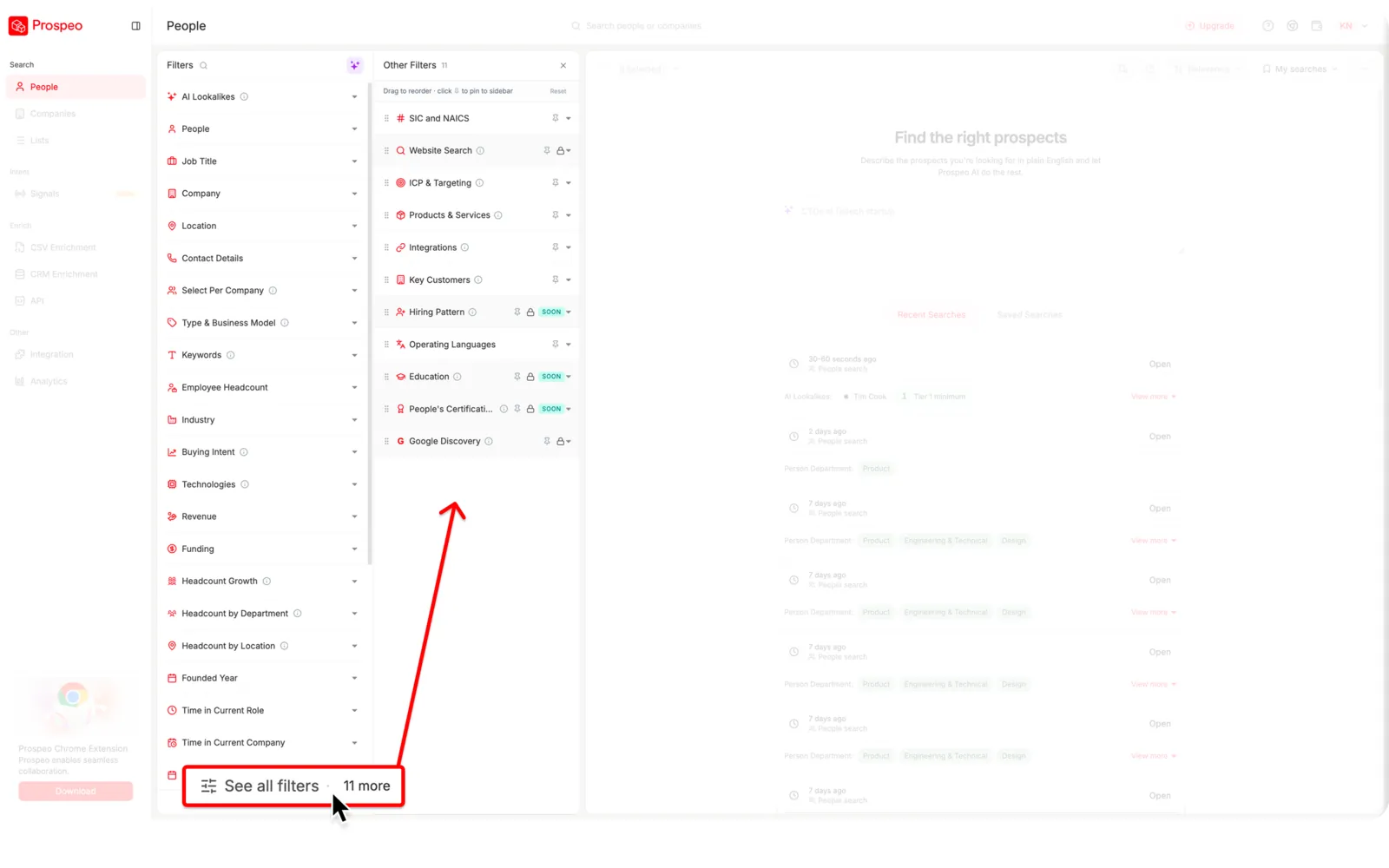
Task: Reset the Other Filters order
Action: point(558,91)
